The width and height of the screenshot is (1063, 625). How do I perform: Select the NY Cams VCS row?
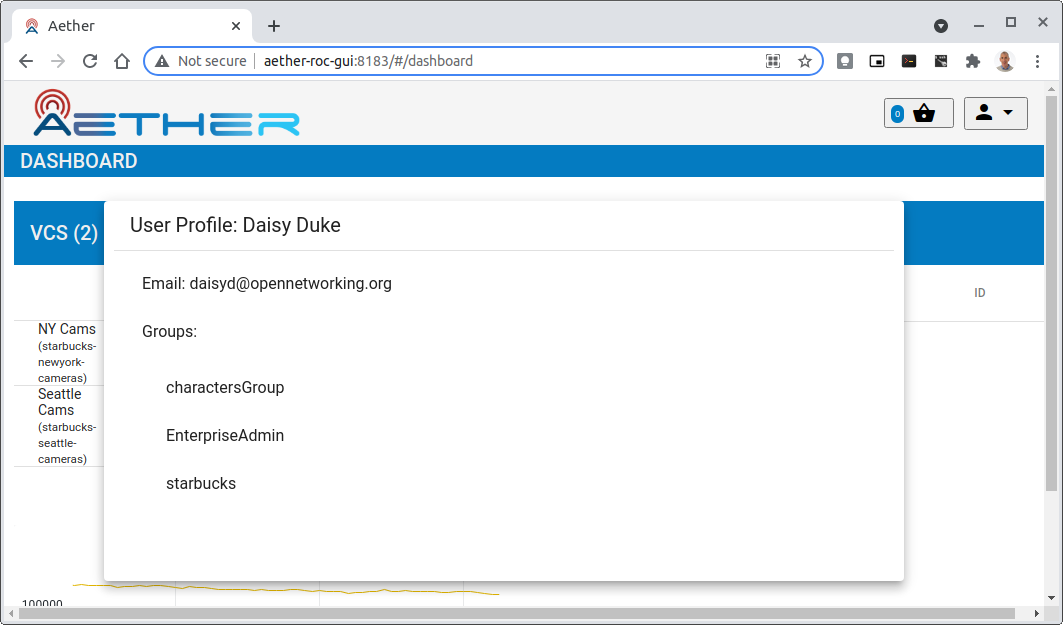(66, 353)
